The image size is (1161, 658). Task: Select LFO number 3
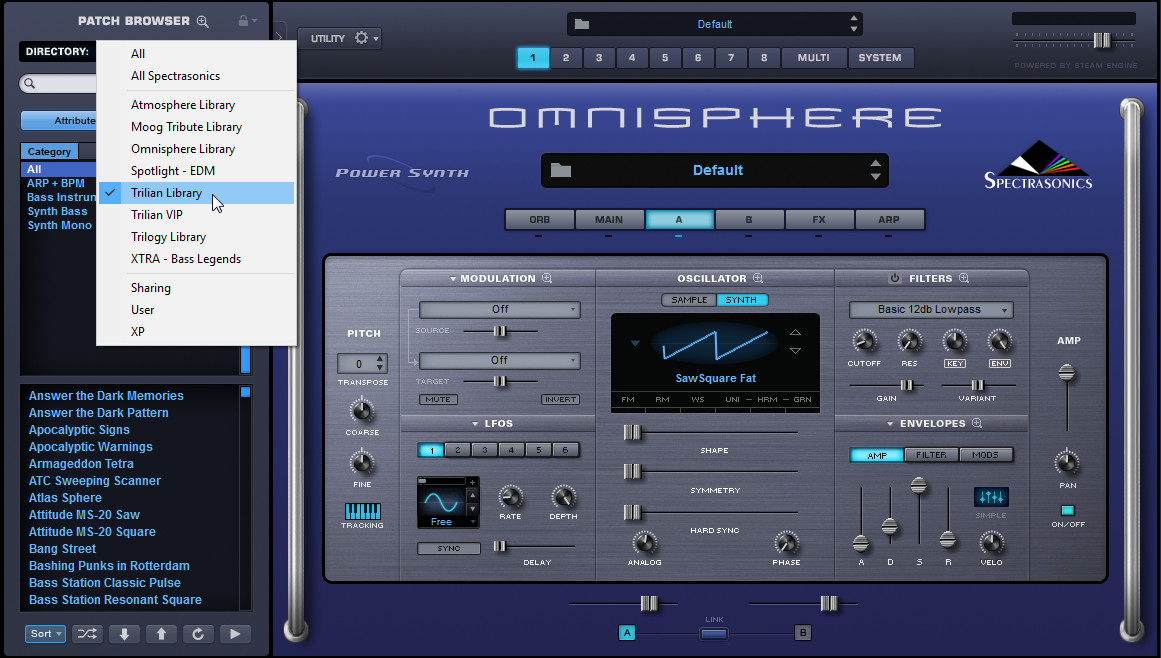pyautogui.click(x=485, y=450)
